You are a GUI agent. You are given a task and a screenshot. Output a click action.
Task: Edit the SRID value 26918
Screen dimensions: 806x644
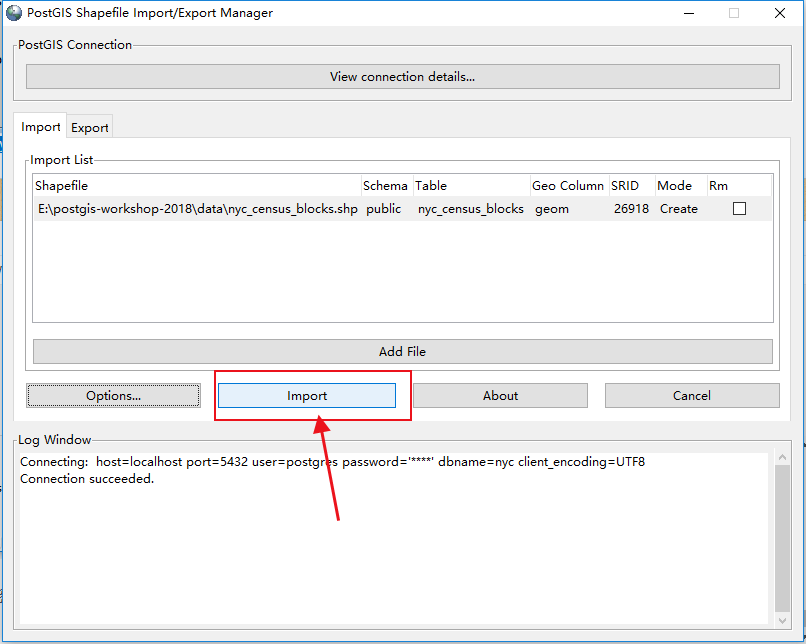(631, 209)
